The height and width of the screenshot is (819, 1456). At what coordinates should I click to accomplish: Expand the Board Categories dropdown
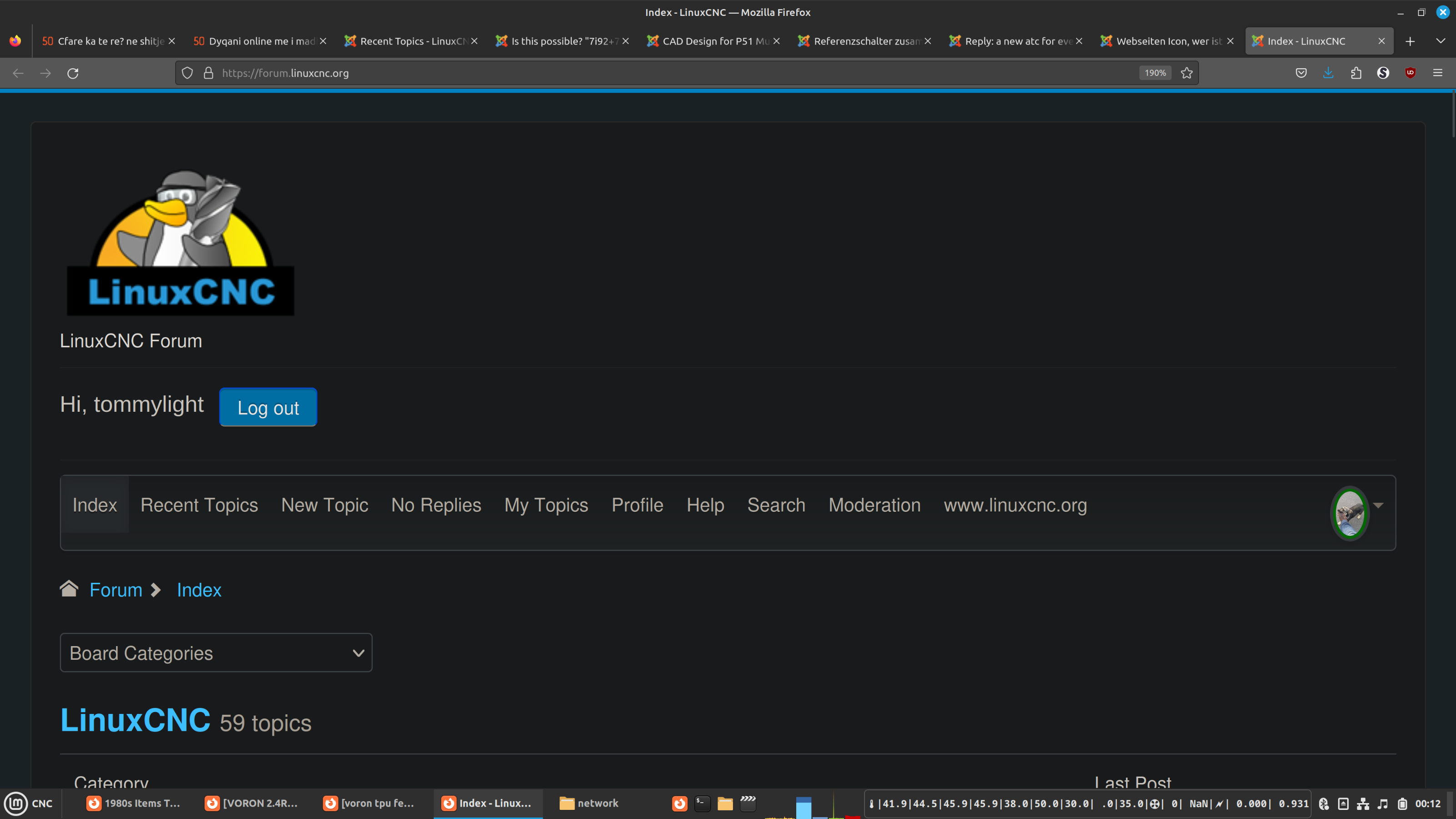tap(216, 653)
